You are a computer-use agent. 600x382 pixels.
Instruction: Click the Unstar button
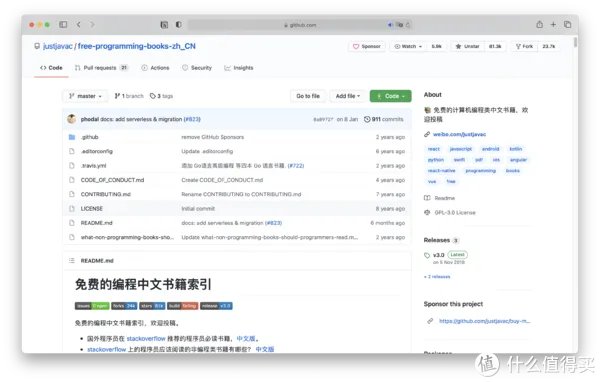[x=467, y=46]
